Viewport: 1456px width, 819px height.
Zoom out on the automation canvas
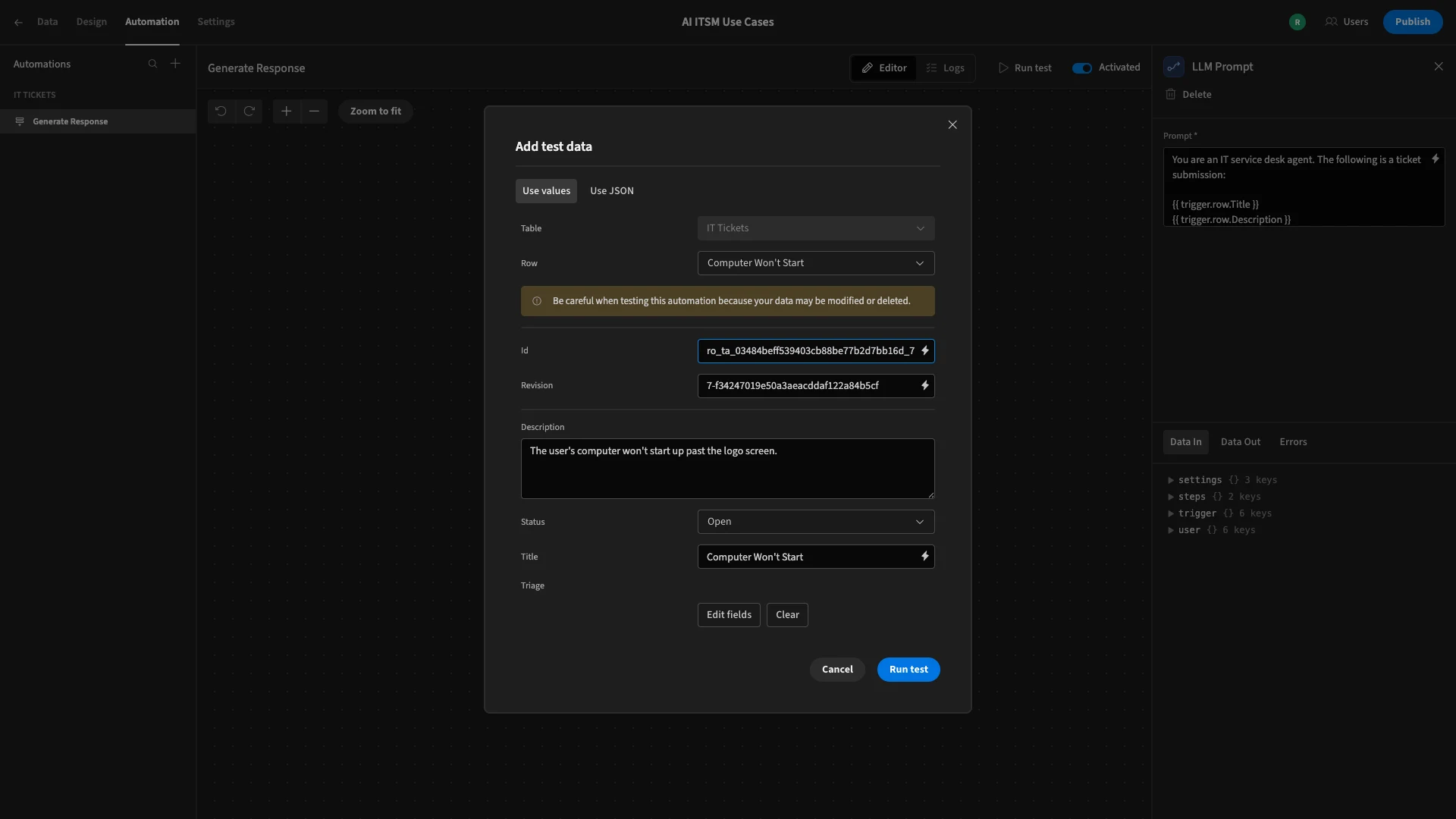point(314,111)
